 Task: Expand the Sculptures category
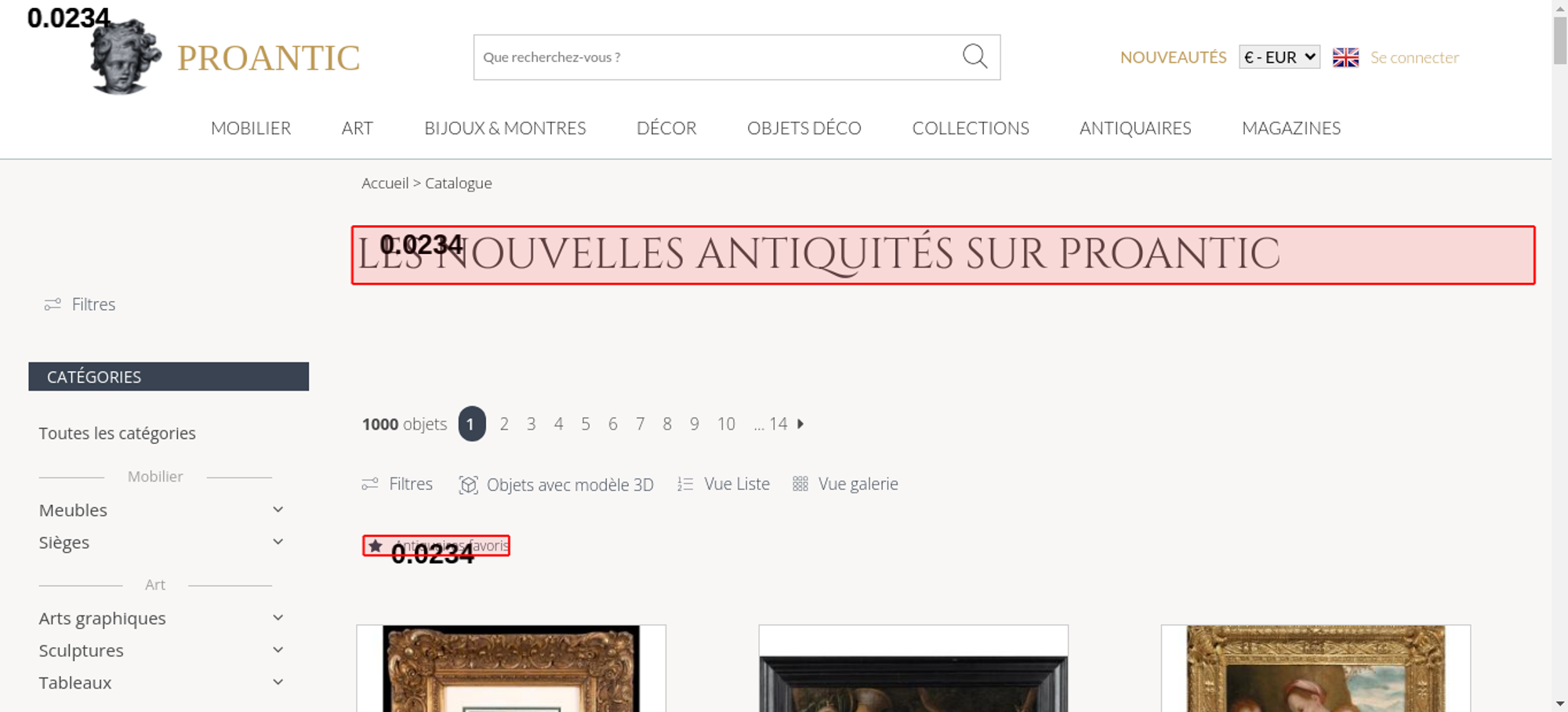point(278,650)
